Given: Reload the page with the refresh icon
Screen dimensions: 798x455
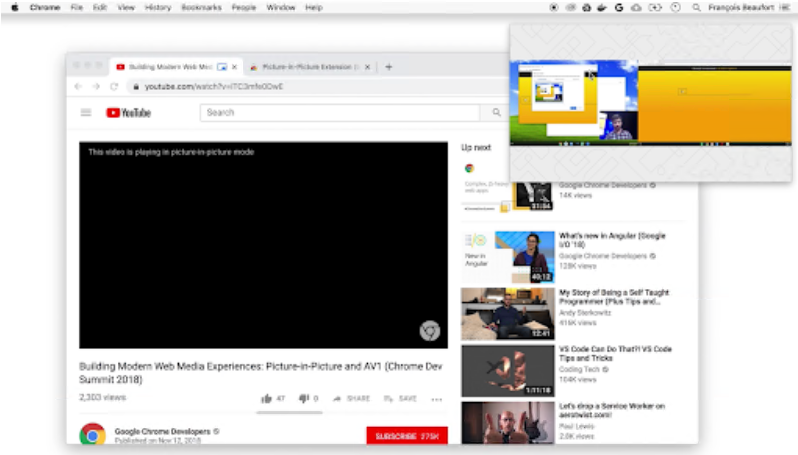Looking at the screenshot, I should pos(114,87).
